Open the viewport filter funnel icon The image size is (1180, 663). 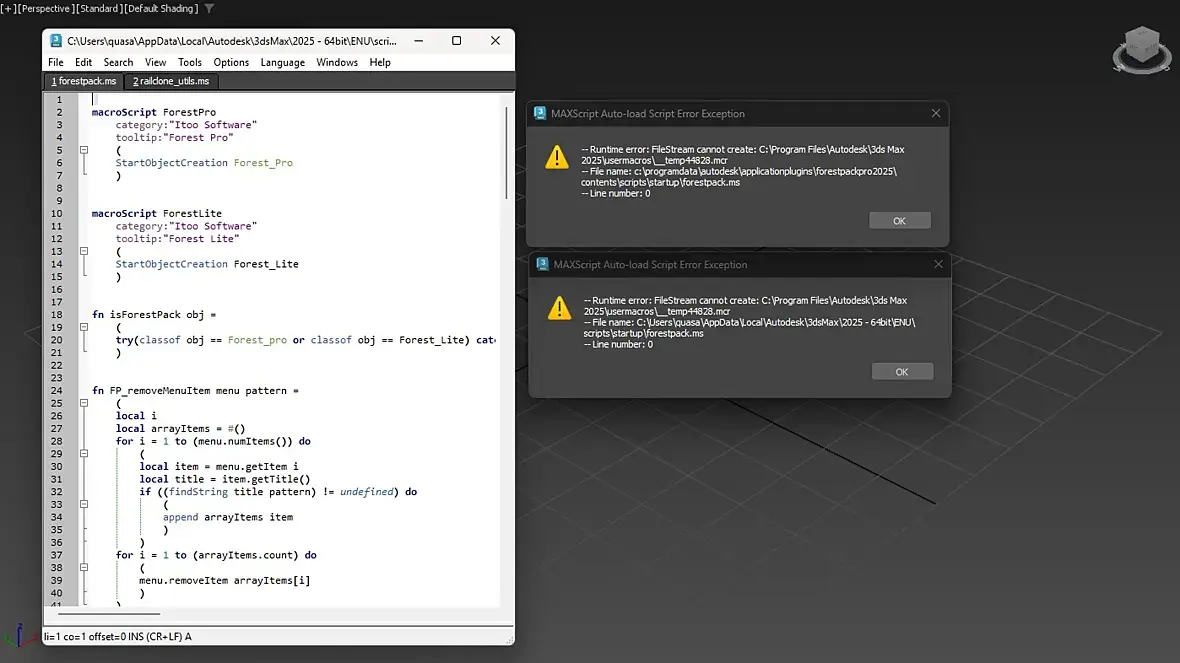pyautogui.click(x=209, y=8)
